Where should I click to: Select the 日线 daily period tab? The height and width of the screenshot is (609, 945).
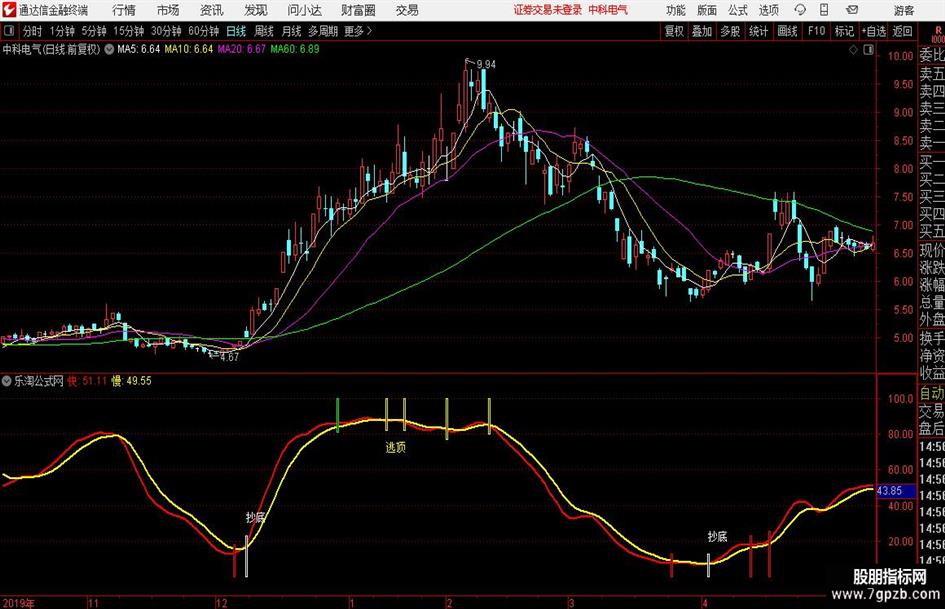pos(236,31)
